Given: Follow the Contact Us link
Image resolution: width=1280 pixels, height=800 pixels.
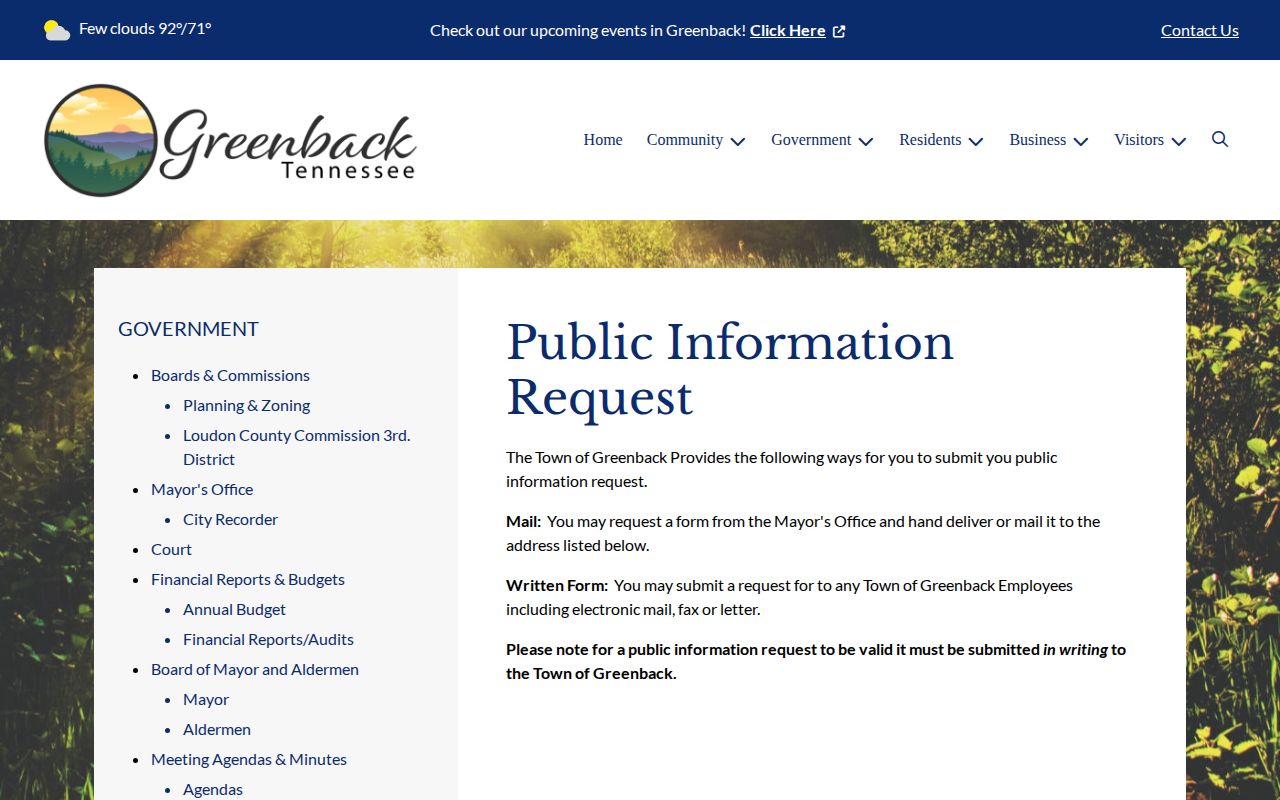Looking at the screenshot, I should coord(1200,30).
